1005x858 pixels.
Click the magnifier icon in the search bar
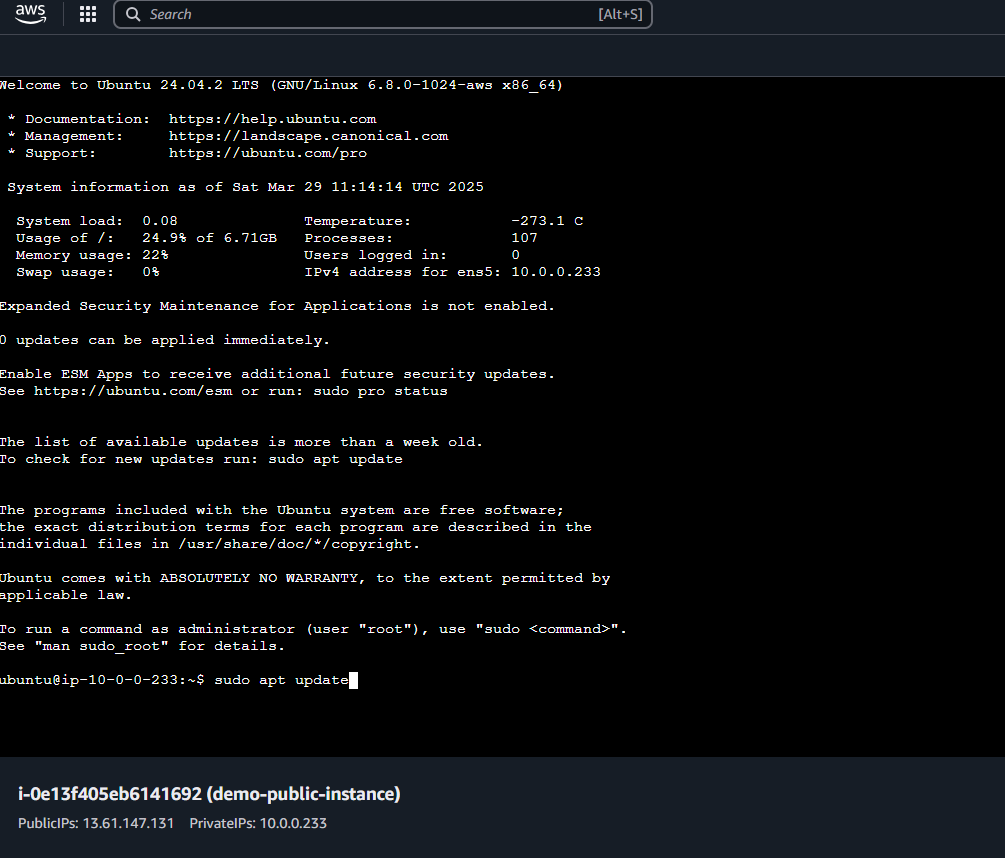(133, 14)
